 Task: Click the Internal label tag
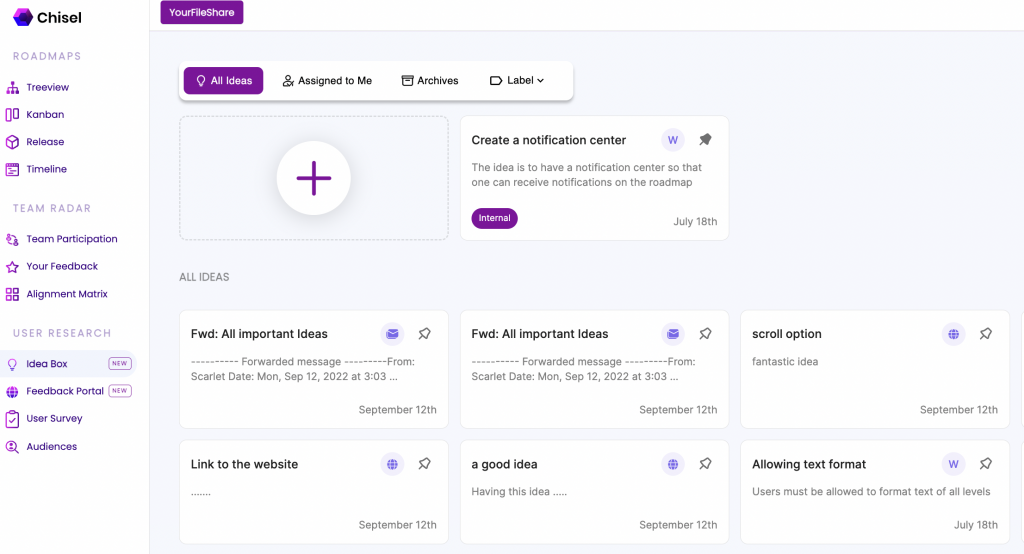coord(494,218)
